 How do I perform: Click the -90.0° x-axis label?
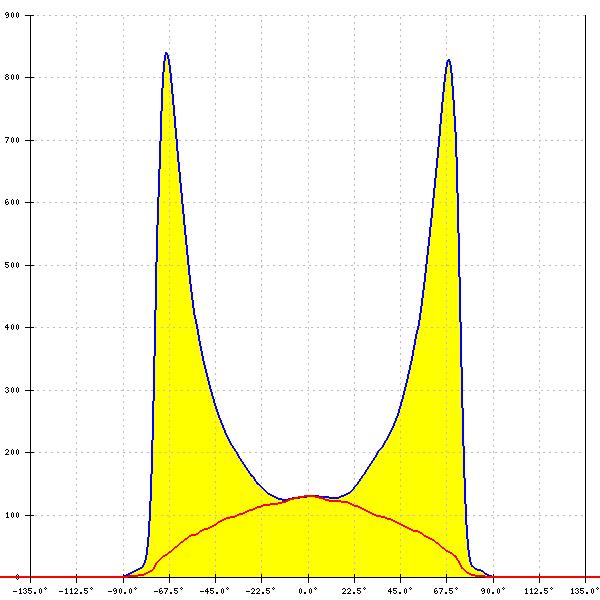(x=122, y=591)
